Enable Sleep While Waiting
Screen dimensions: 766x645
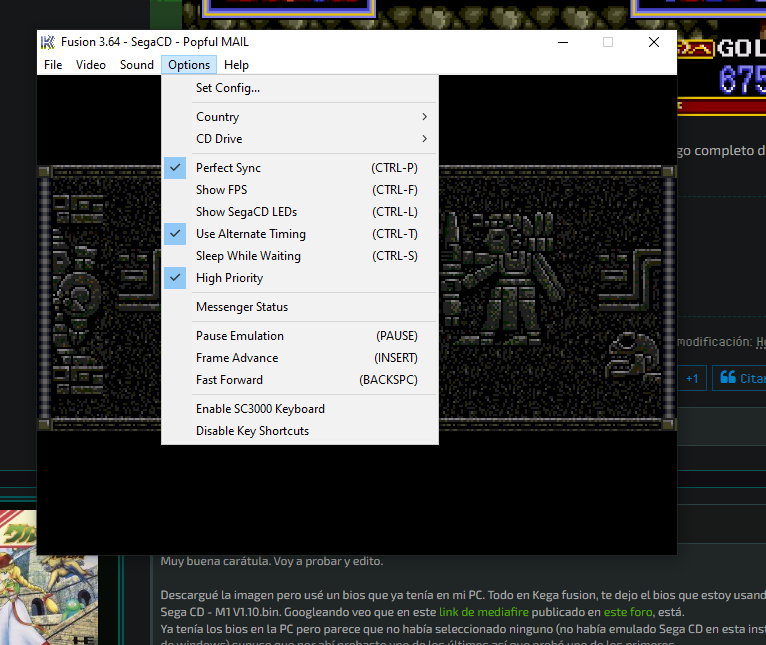pyautogui.click(x=300, y=256)
